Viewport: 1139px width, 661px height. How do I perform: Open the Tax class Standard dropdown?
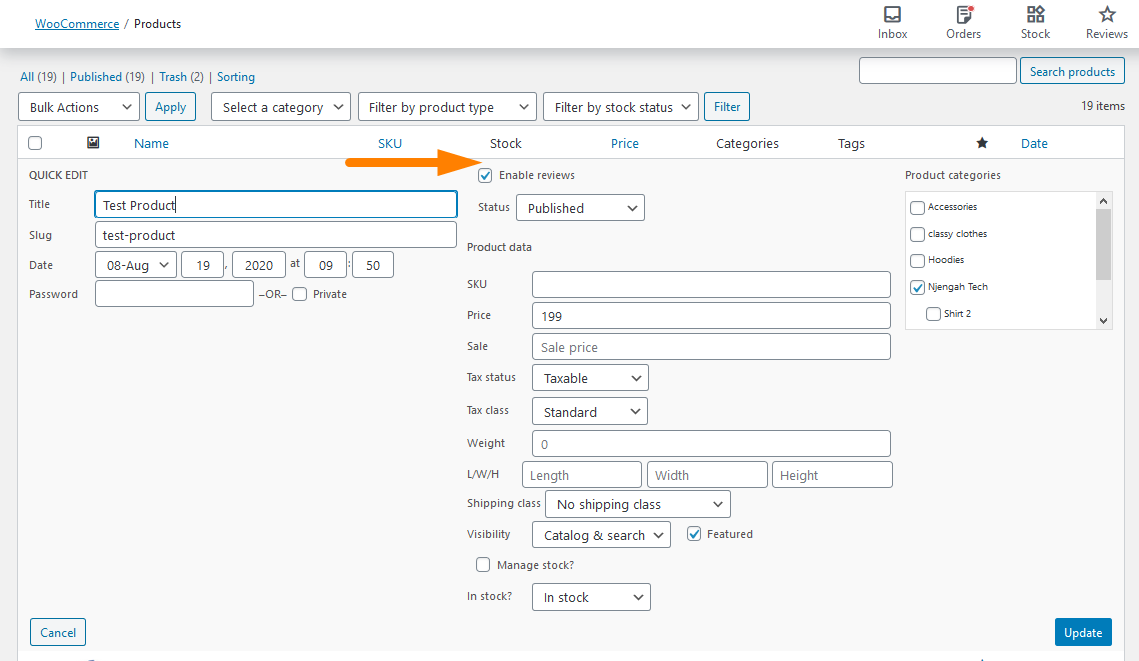click(x=590, y=411)
